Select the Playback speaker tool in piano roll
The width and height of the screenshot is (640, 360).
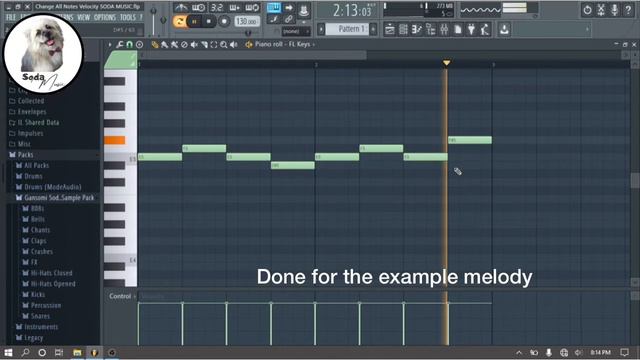point(233,44)
